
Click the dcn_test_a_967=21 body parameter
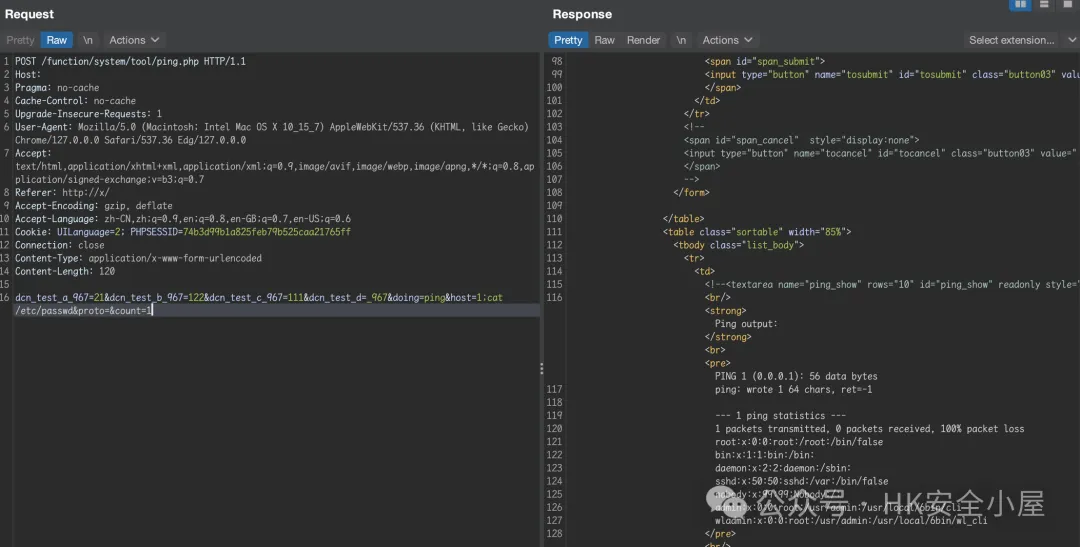pos(59,298)
